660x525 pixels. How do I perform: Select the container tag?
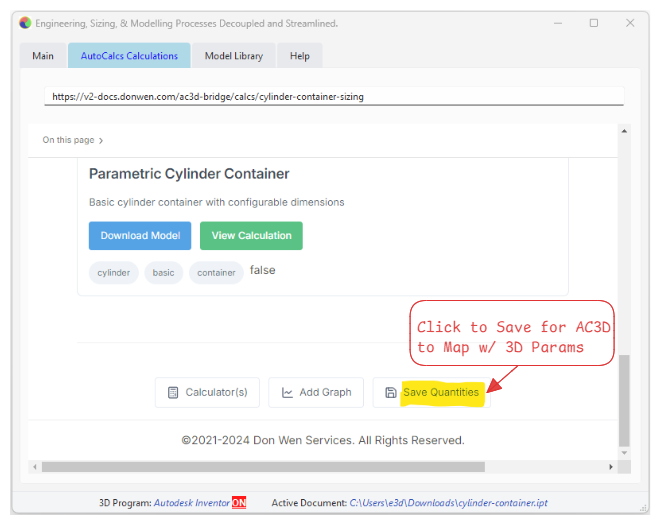(216, 273)
